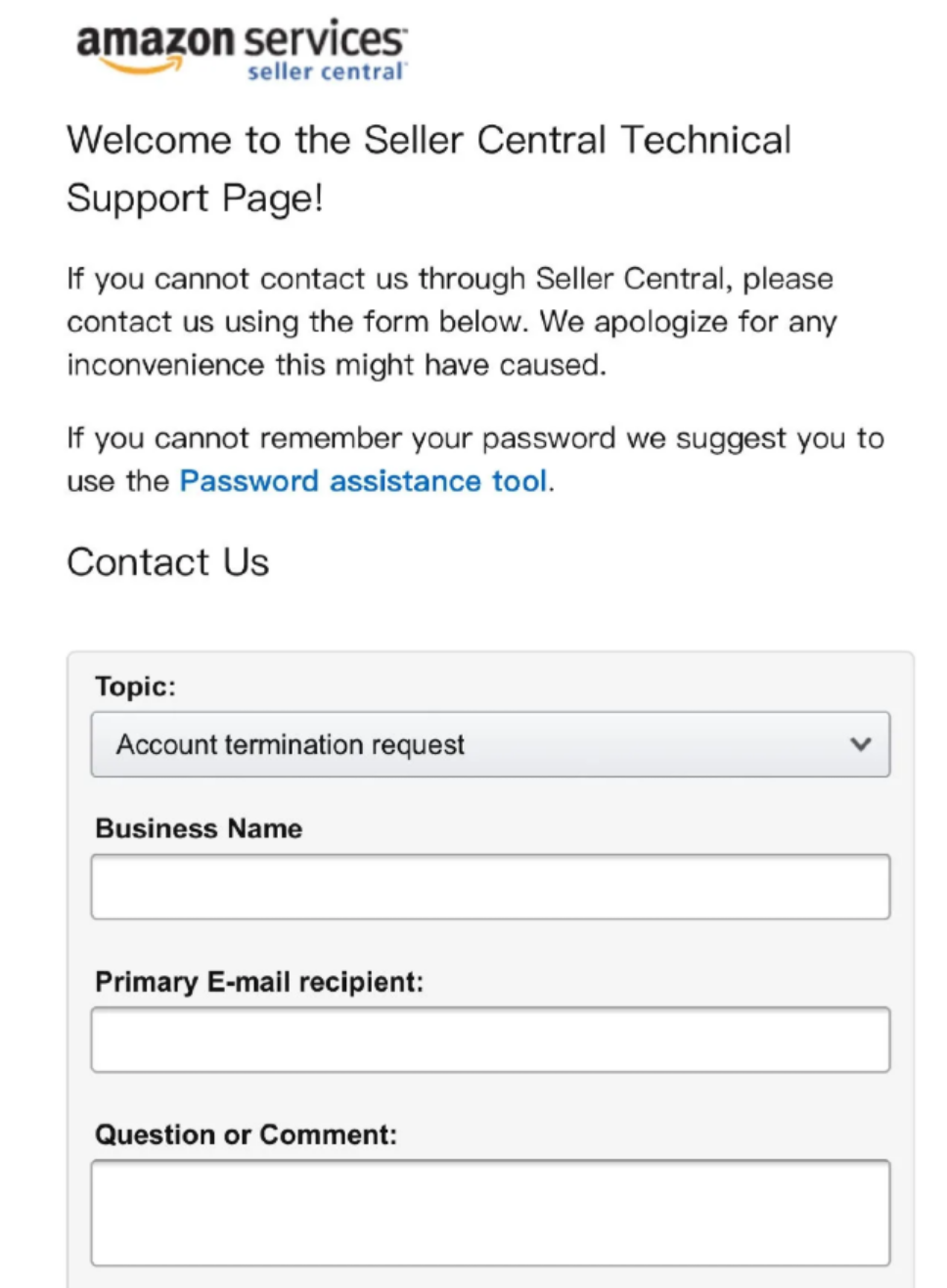Click the "amazon" word in the logo

[x=155, y=41]
